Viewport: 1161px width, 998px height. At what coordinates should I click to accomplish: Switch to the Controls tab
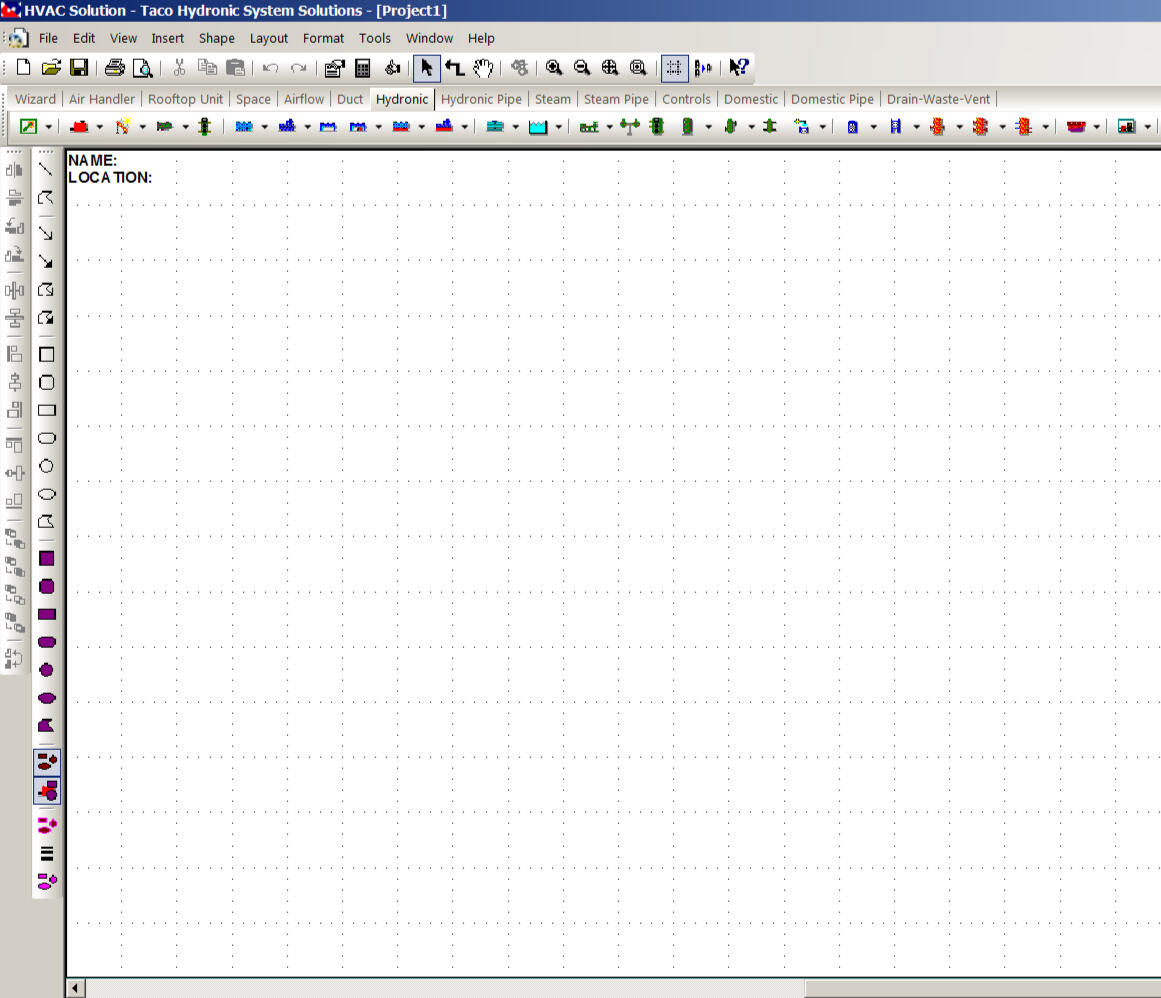coord(686,99)
